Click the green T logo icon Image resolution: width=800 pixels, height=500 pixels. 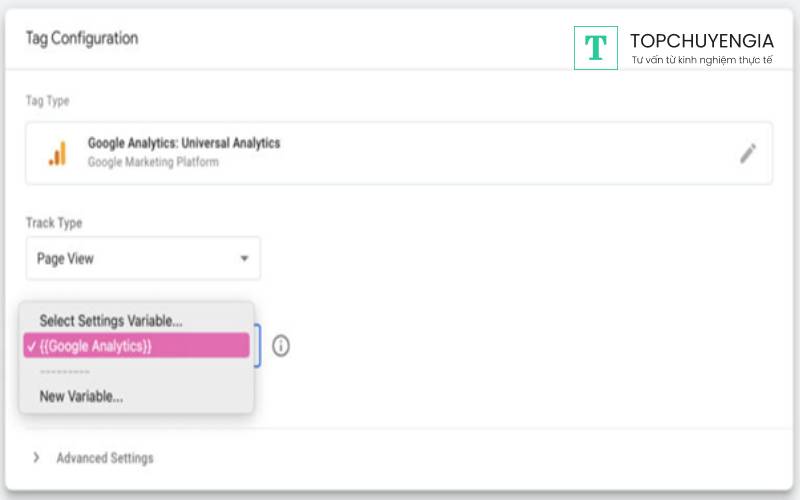click(x=596, y=47)
